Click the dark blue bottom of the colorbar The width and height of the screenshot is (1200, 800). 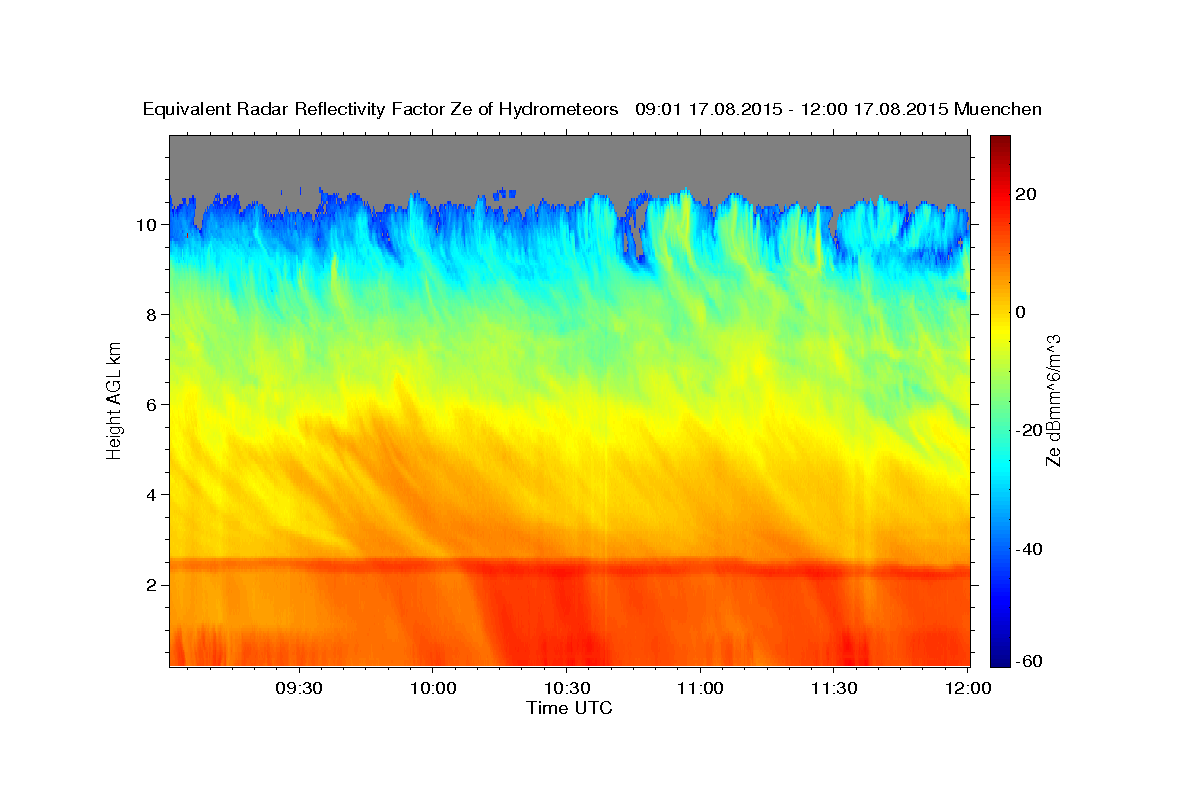(x=1000, y=658)
